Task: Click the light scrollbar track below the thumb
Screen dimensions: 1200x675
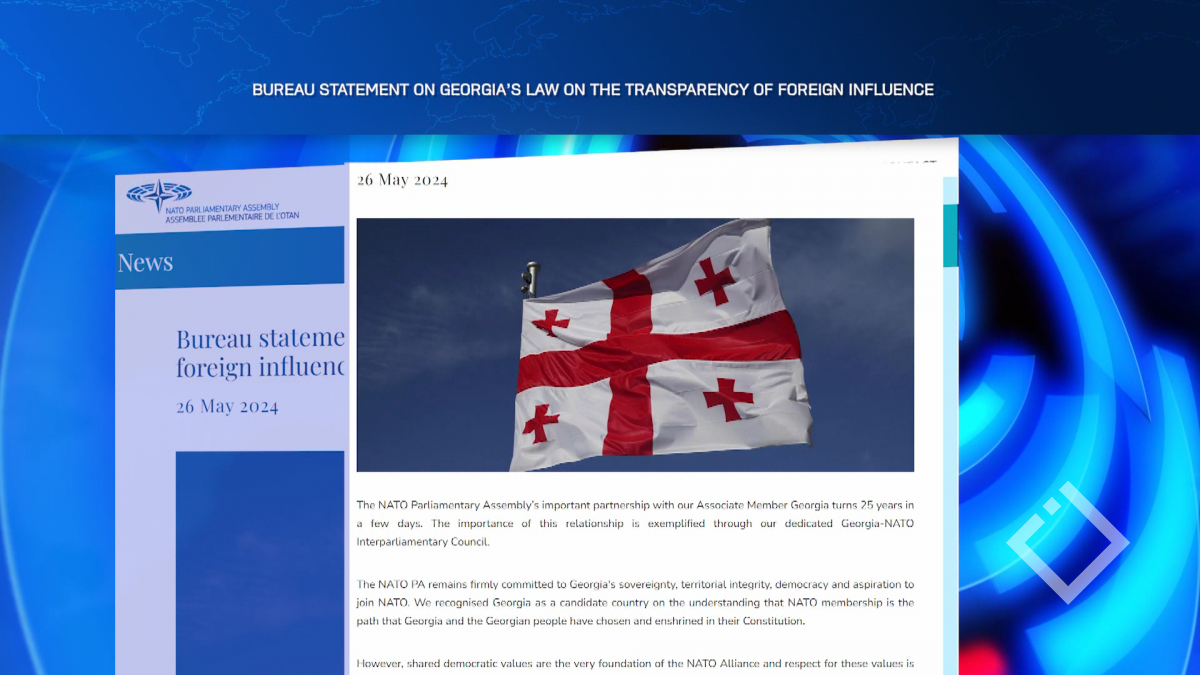Action: 949,450
